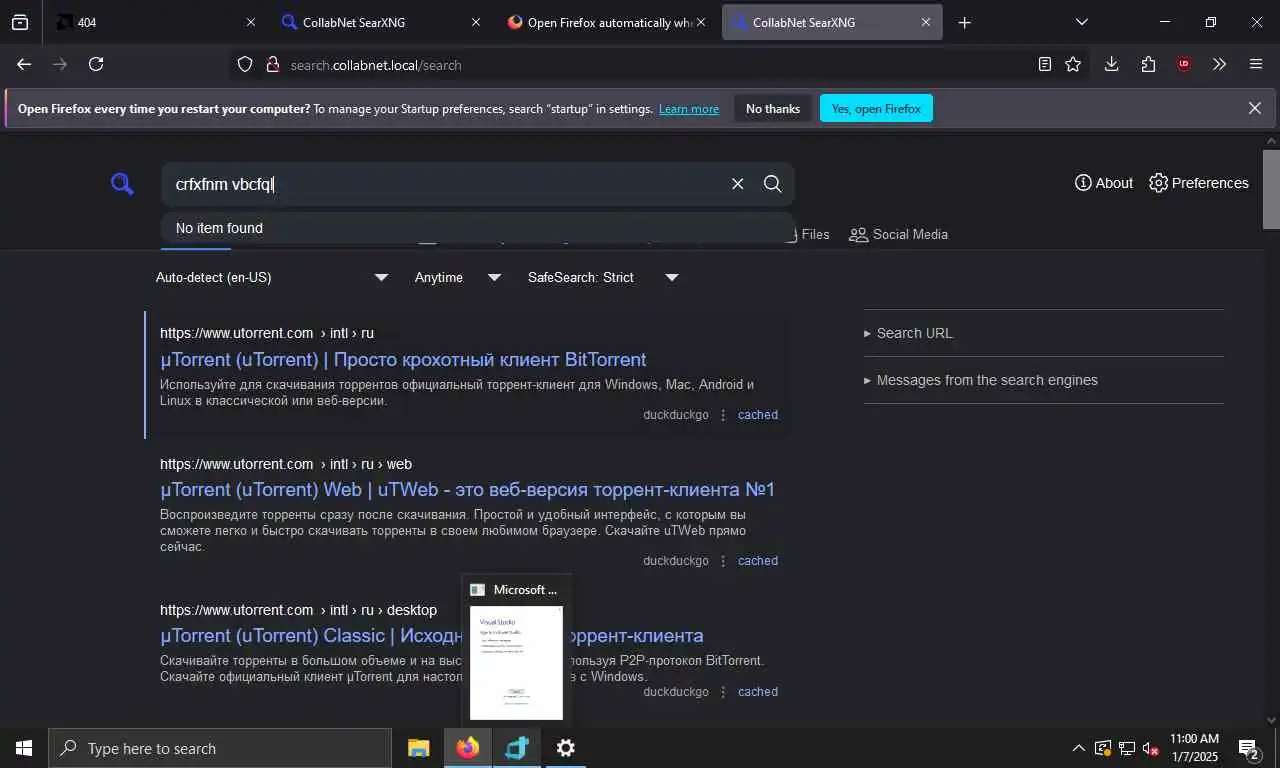Viewport: 1280px width, 768px height.
Task: Open options dots for first uTorrent result
Action: 723,415
